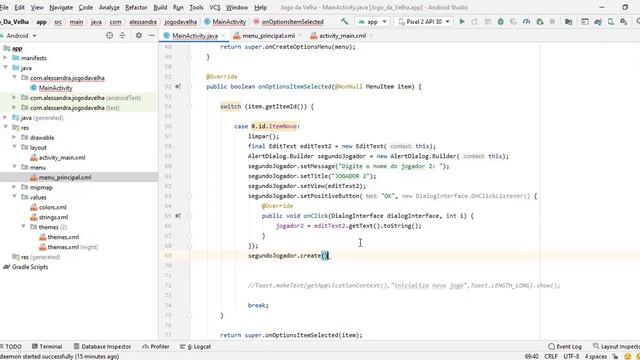Select the MainActivity.java editor tab
Screen dimensions: 640x360
point(195,36)
